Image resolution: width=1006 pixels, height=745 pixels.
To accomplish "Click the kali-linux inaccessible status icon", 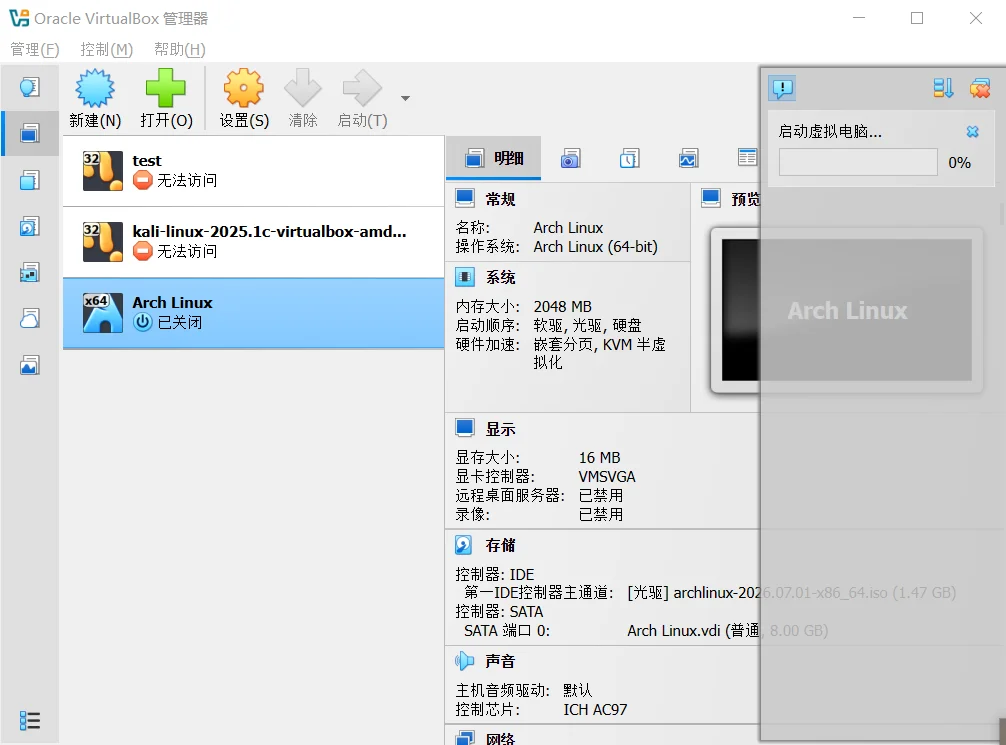I will (x=142, y=251).
